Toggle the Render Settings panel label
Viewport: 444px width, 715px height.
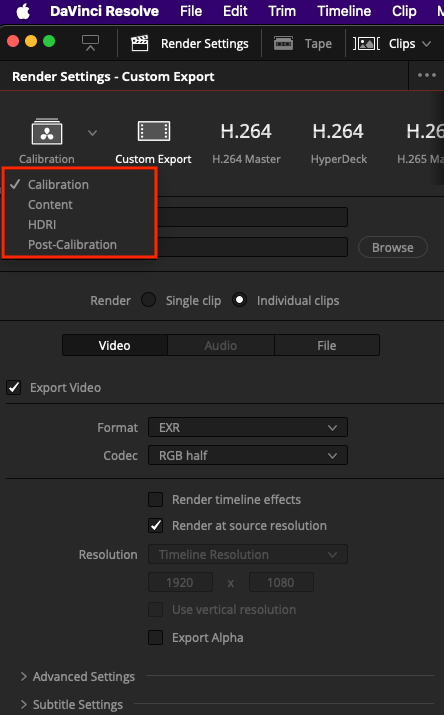point(205,44)
